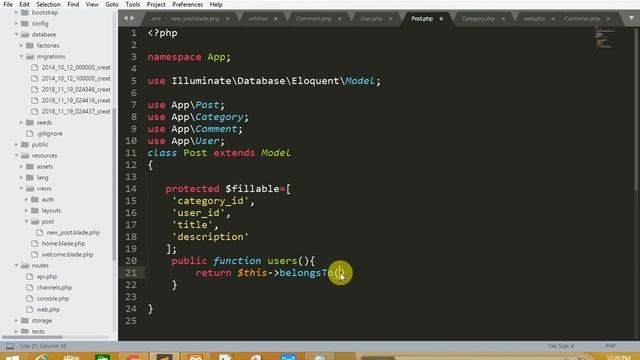The height and width of the screenshot is (360, 640).
Task: Open the Preferences menu
Action: click(187, 4)
